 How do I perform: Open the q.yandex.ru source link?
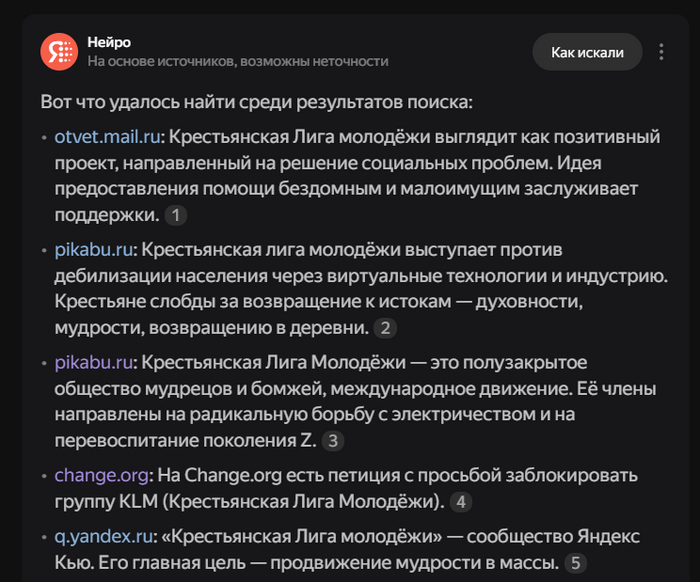pos(104,536)
